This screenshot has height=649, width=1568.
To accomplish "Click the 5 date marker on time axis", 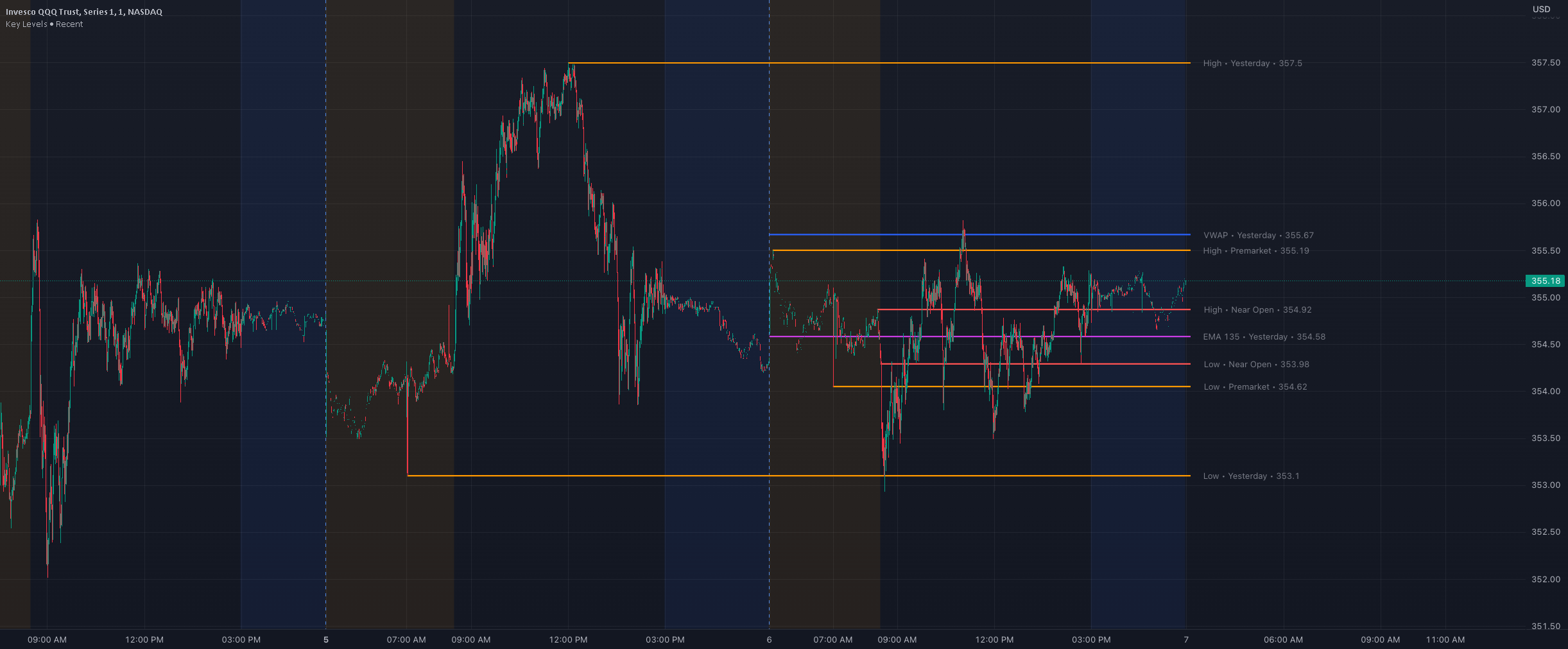I will point(326,640).
